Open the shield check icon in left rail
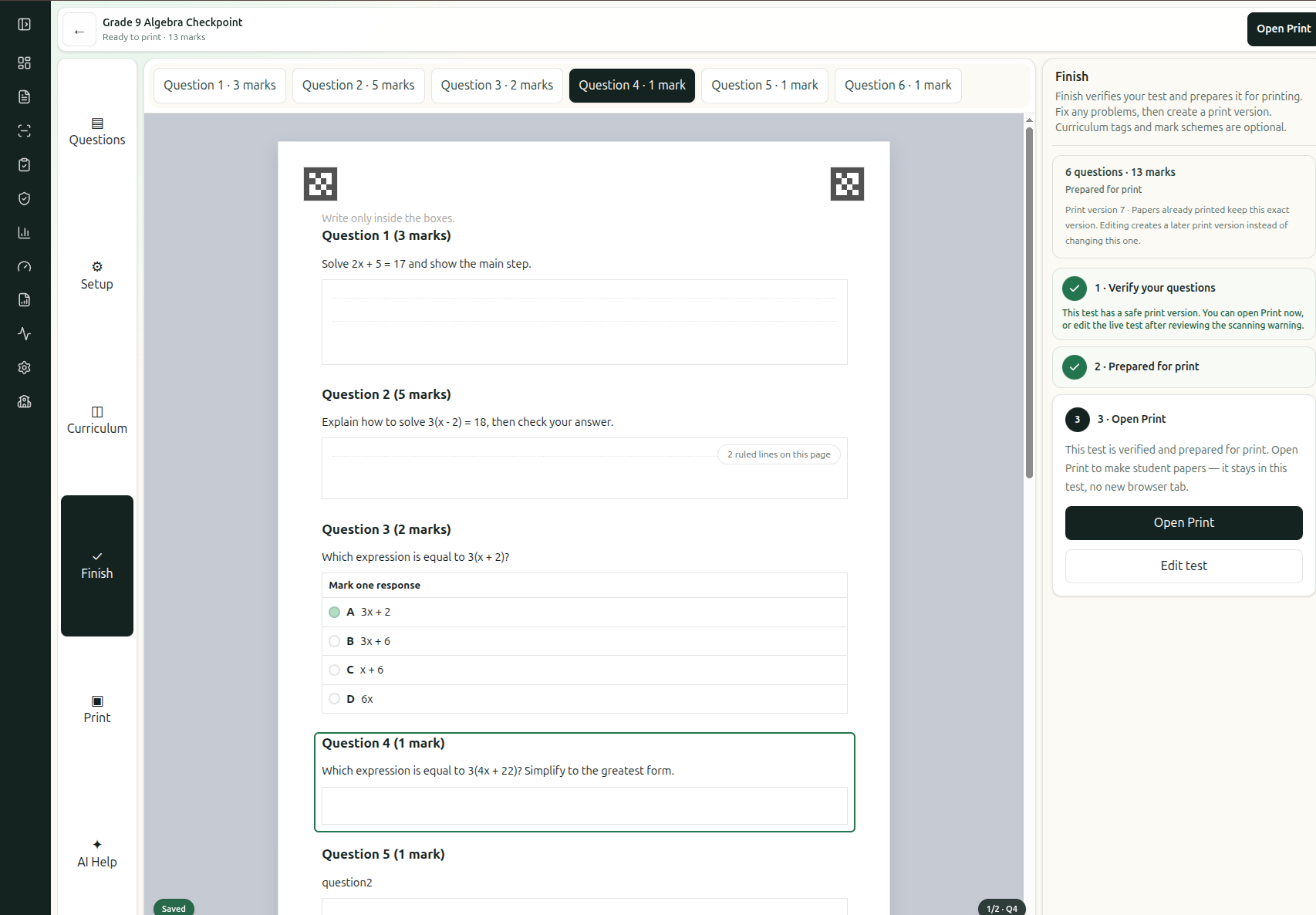 click(25, 198)
